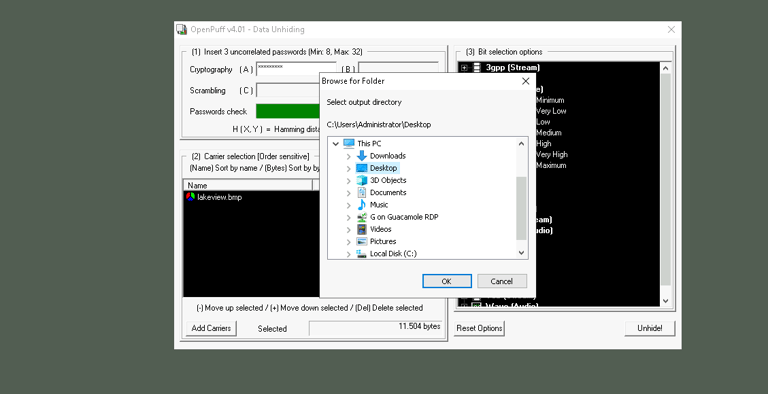The width and height of the screenshot is (768, 394).
Task: Click the Videos filmstrip icon
Action: click(x=361, y=229)
